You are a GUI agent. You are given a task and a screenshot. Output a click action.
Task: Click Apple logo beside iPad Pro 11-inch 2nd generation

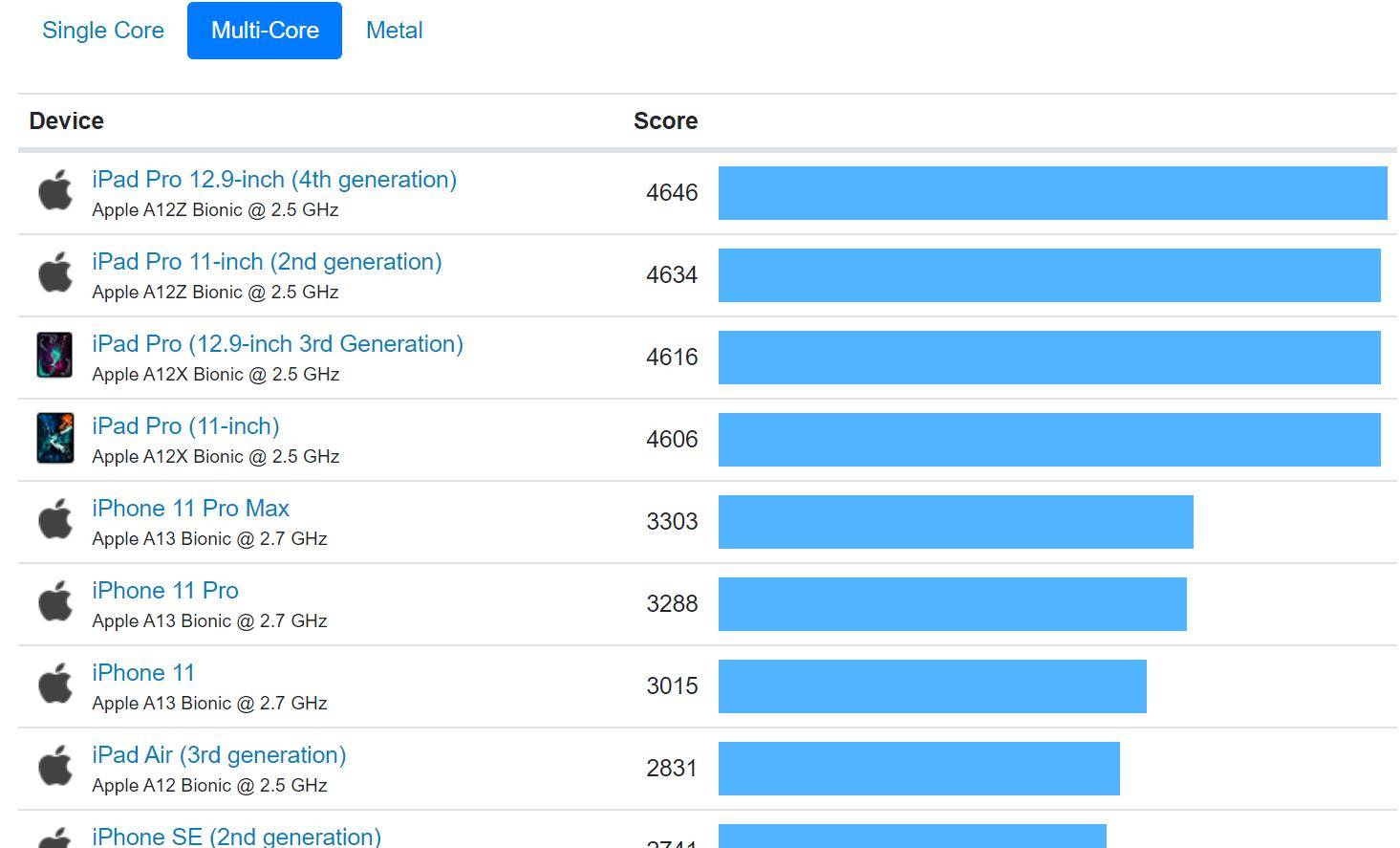(x=55, y=272)
